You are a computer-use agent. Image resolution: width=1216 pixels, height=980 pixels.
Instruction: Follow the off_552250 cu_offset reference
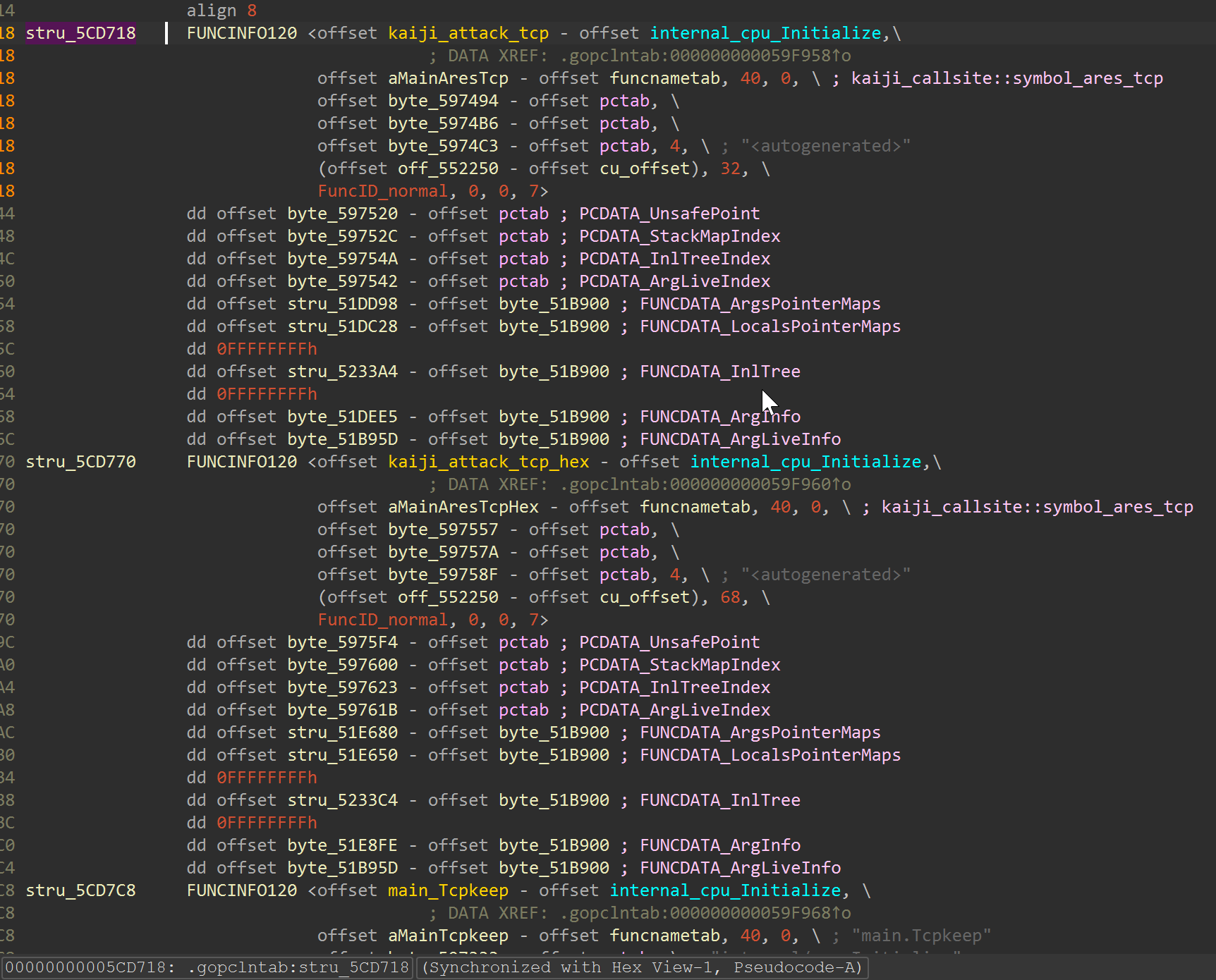447,168
